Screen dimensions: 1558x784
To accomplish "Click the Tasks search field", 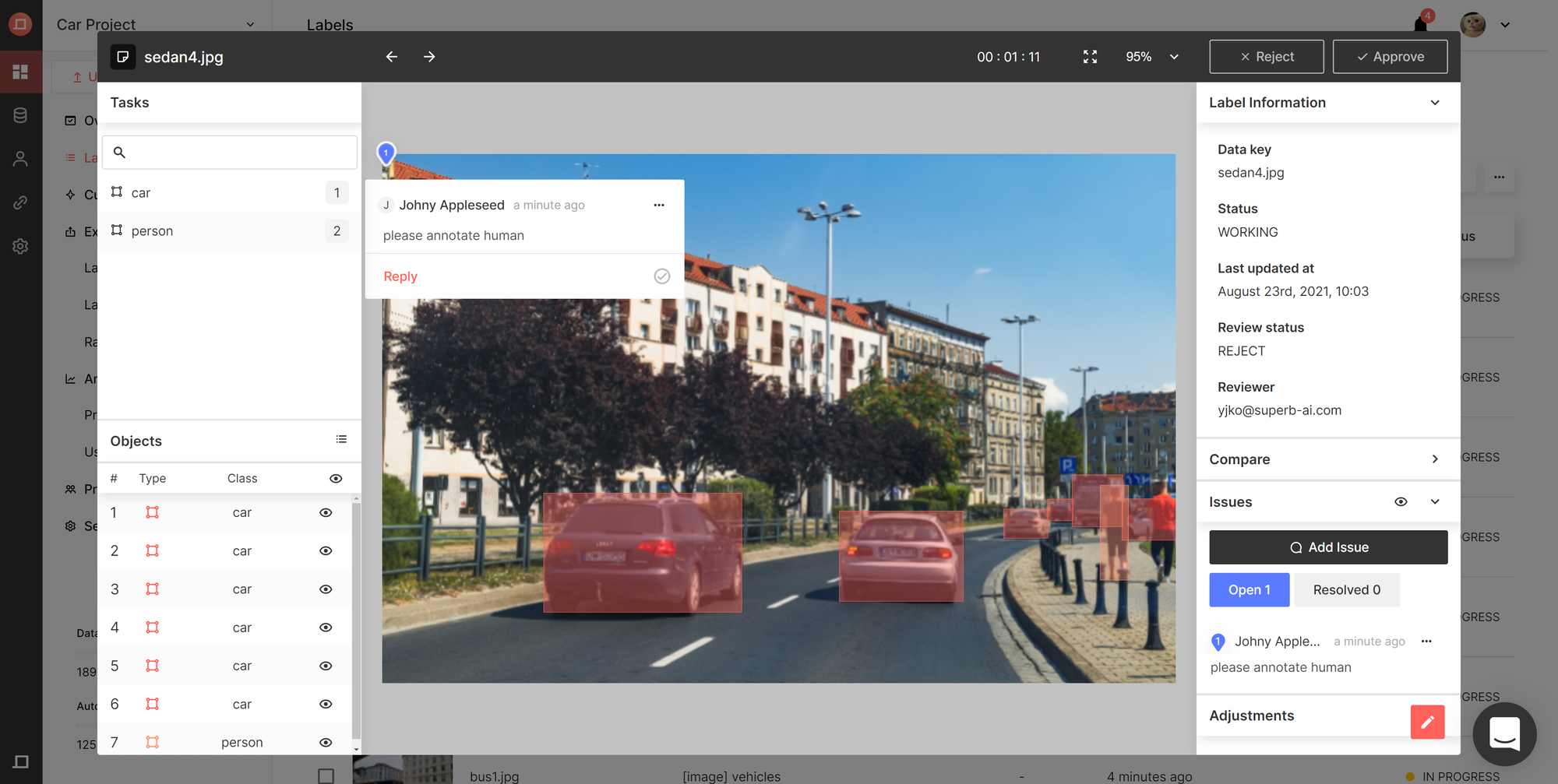I will pyautogui.click(x=230, y=153).
